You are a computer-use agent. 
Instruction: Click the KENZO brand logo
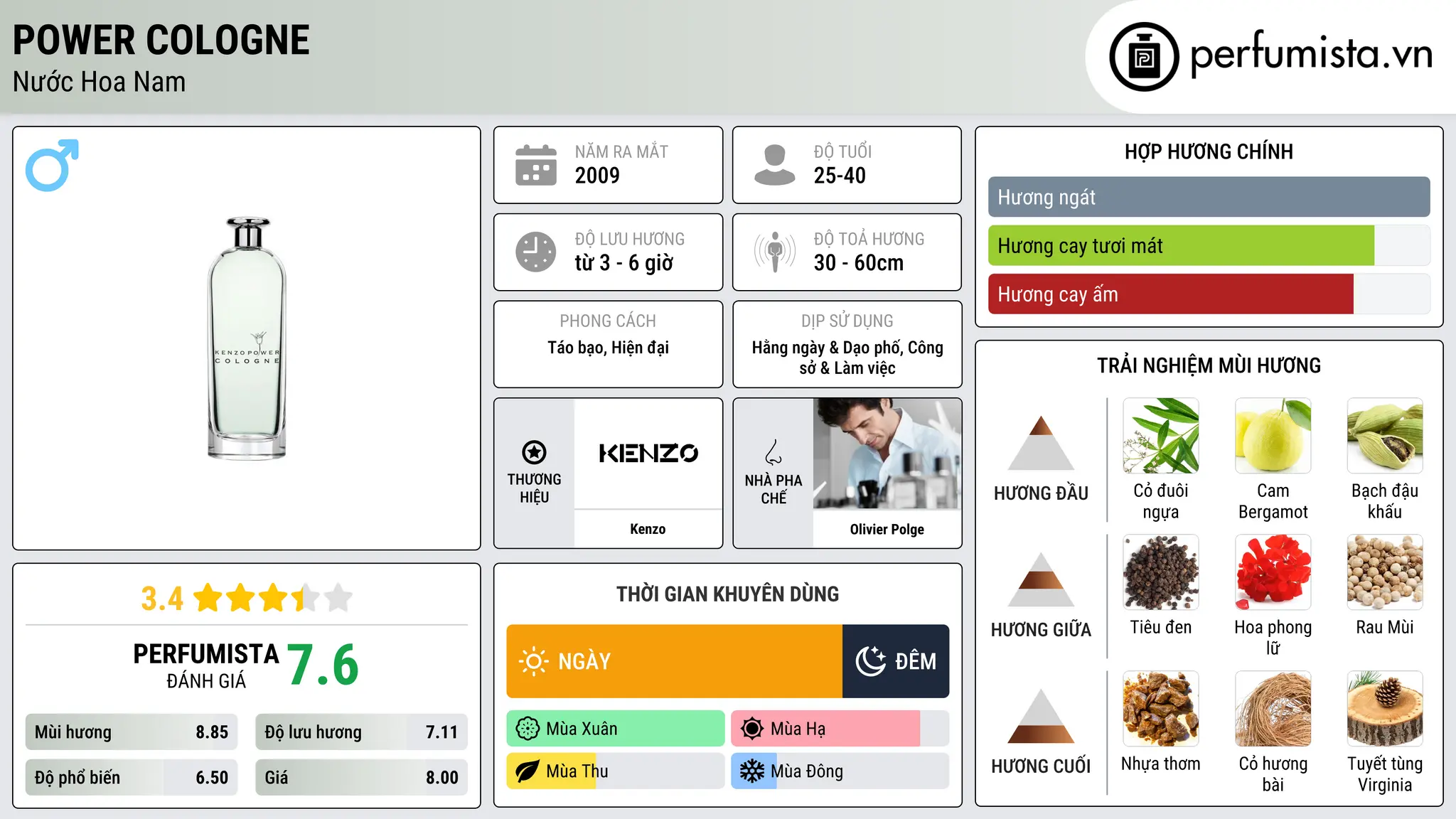point(648,453)
